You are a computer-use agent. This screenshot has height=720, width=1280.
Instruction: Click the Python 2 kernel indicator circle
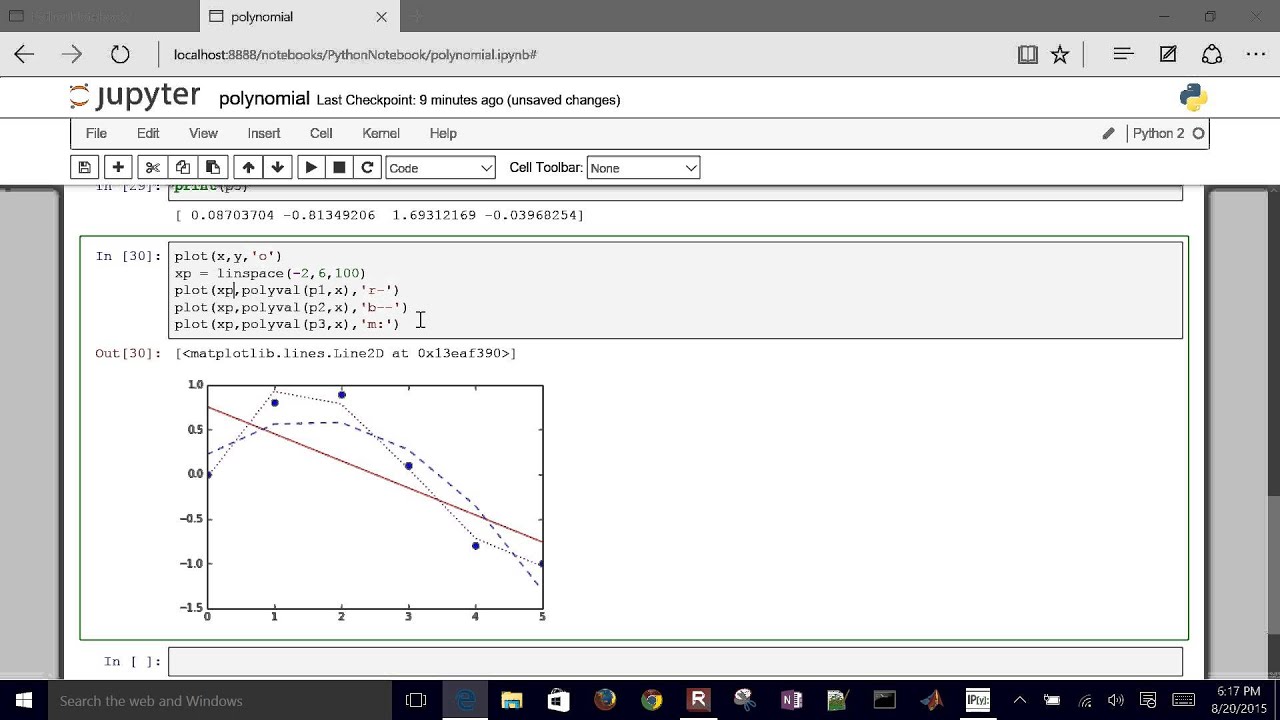click(1198, 133)
